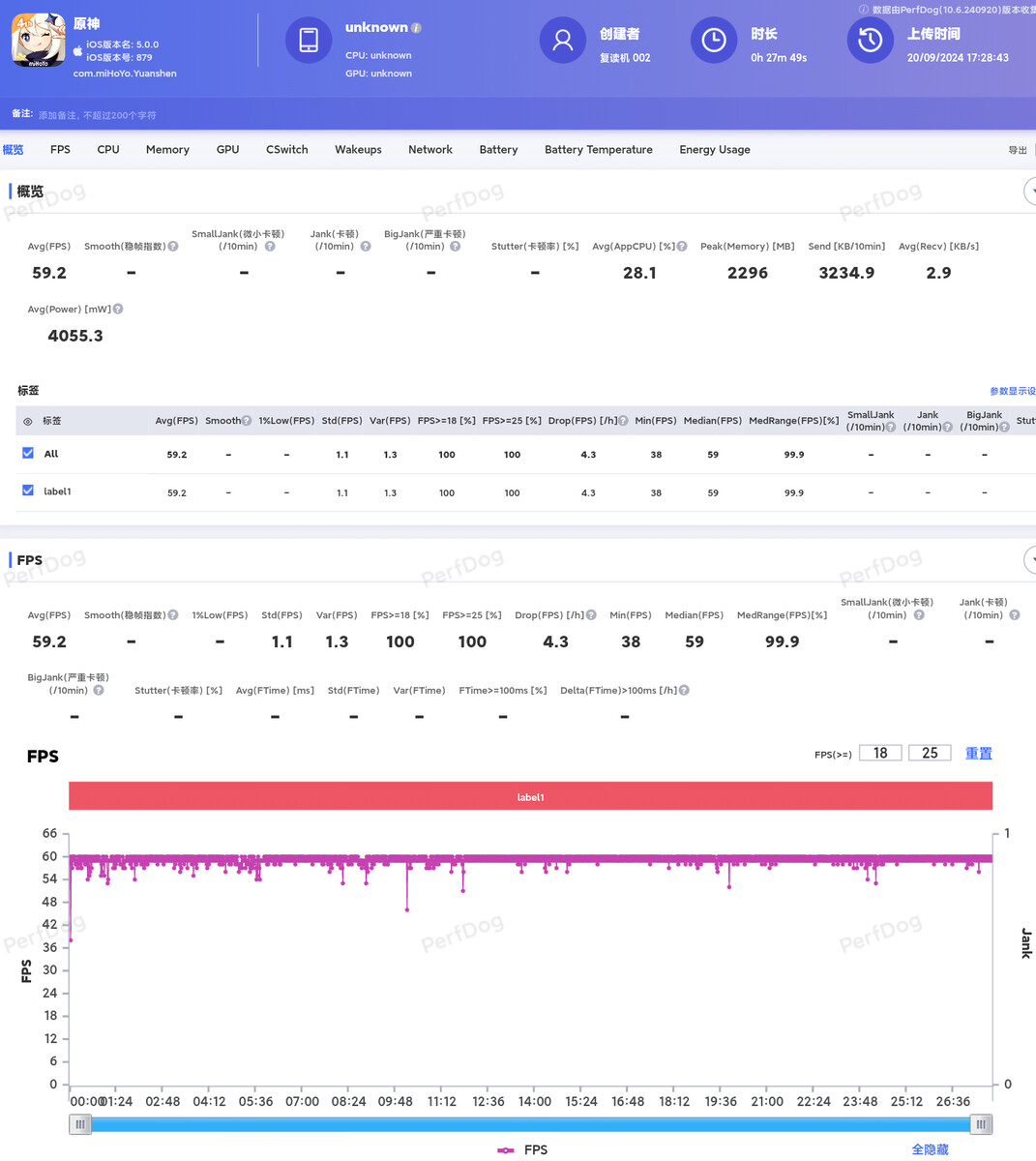Screen dimensions: 1036x1161
Task: Collapse the FPS section panel
Action: [x=1030, y=559]
